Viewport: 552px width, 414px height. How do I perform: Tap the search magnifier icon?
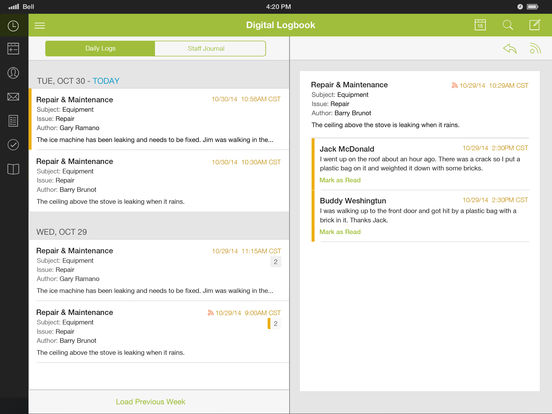[507, 25]
